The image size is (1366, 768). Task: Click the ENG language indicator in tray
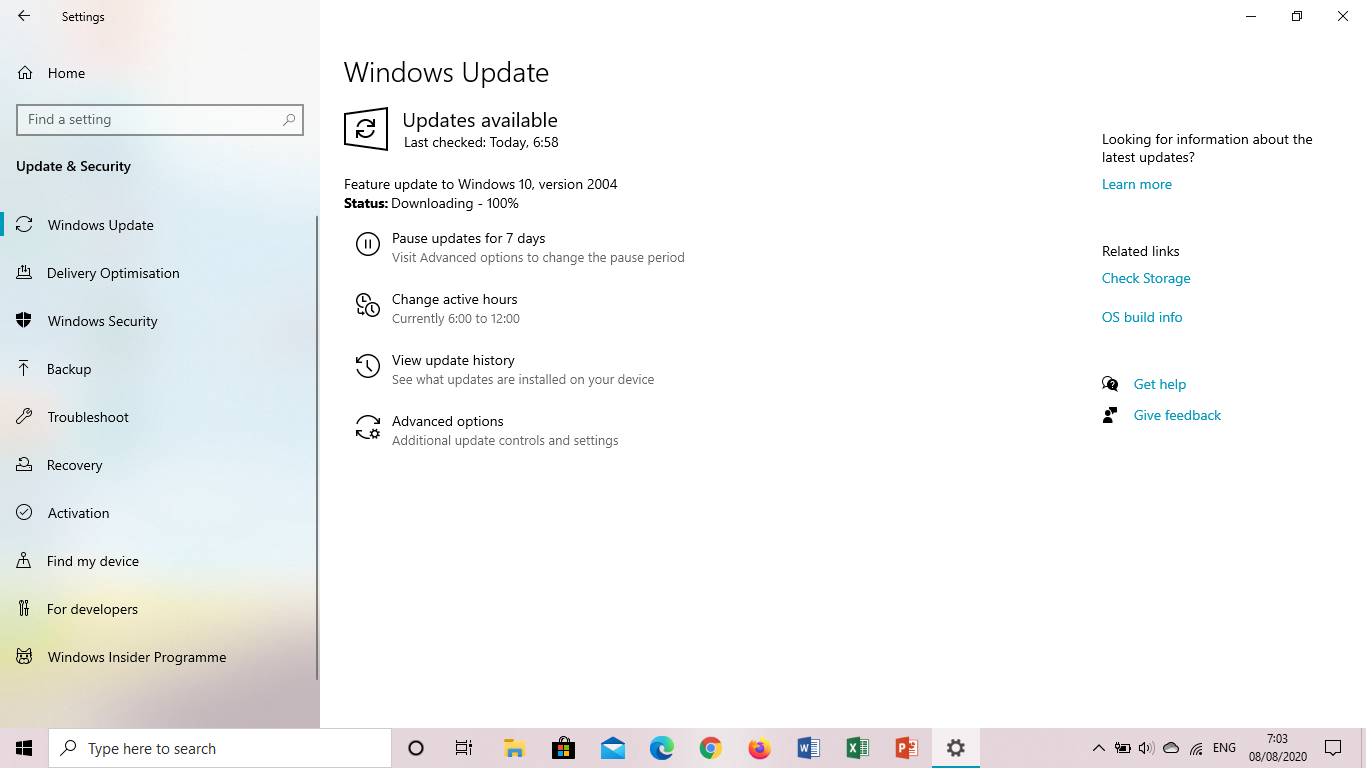tap(1224, 748)
